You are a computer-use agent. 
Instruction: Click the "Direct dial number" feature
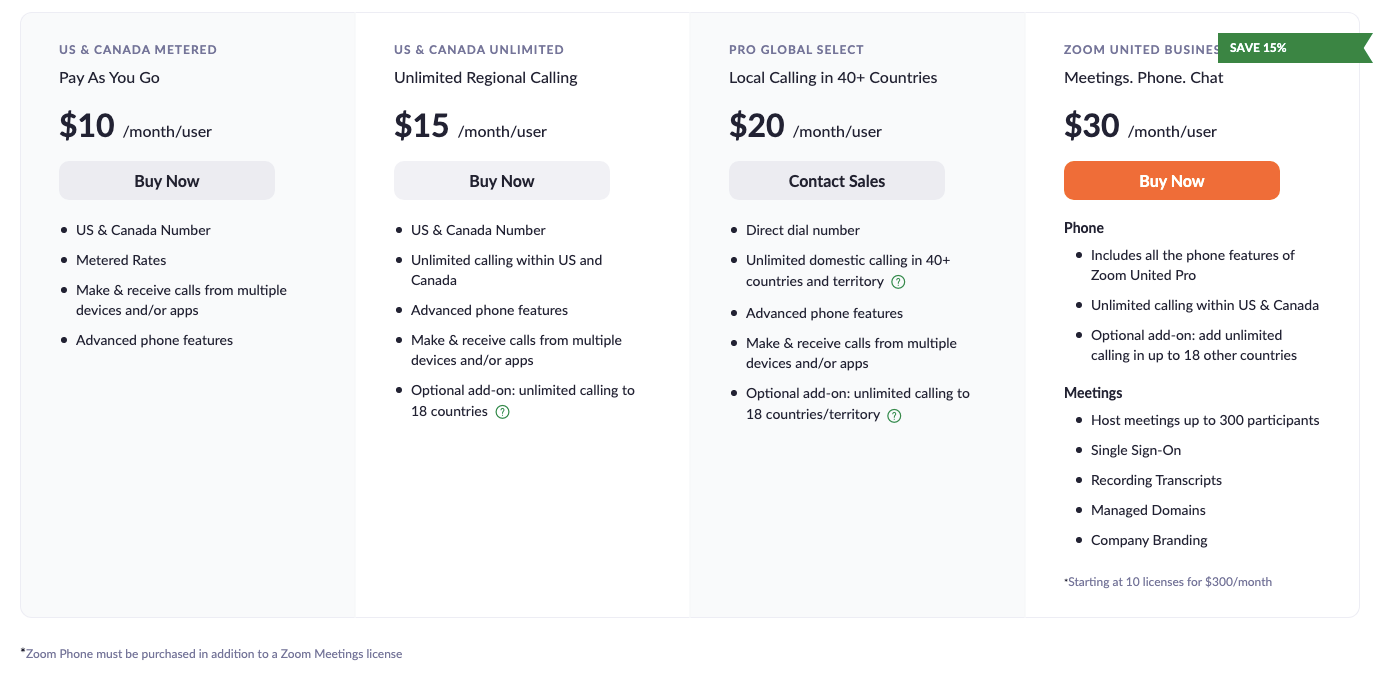point(803,231)
